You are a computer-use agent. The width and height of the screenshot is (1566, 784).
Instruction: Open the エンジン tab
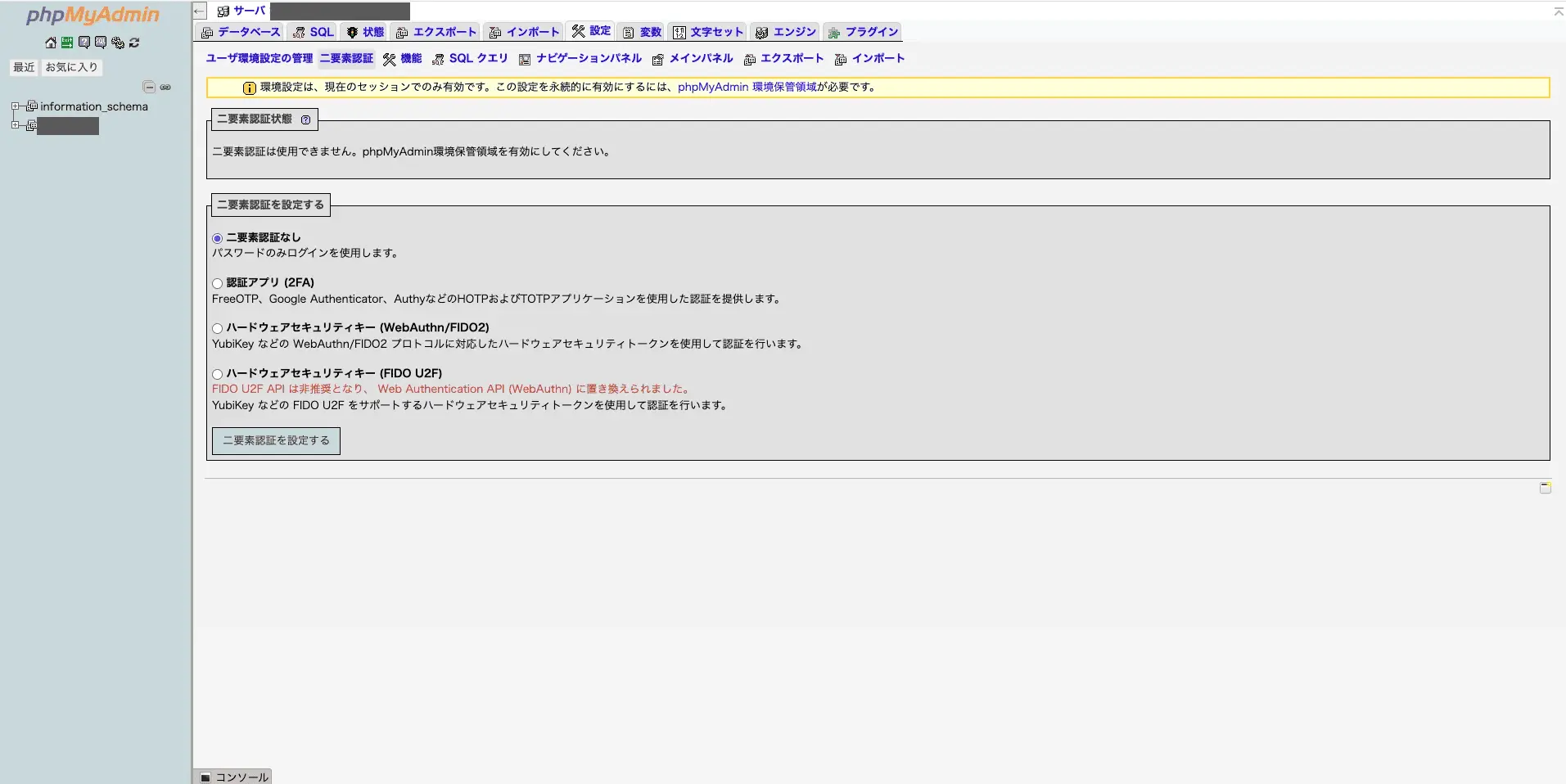785,32
